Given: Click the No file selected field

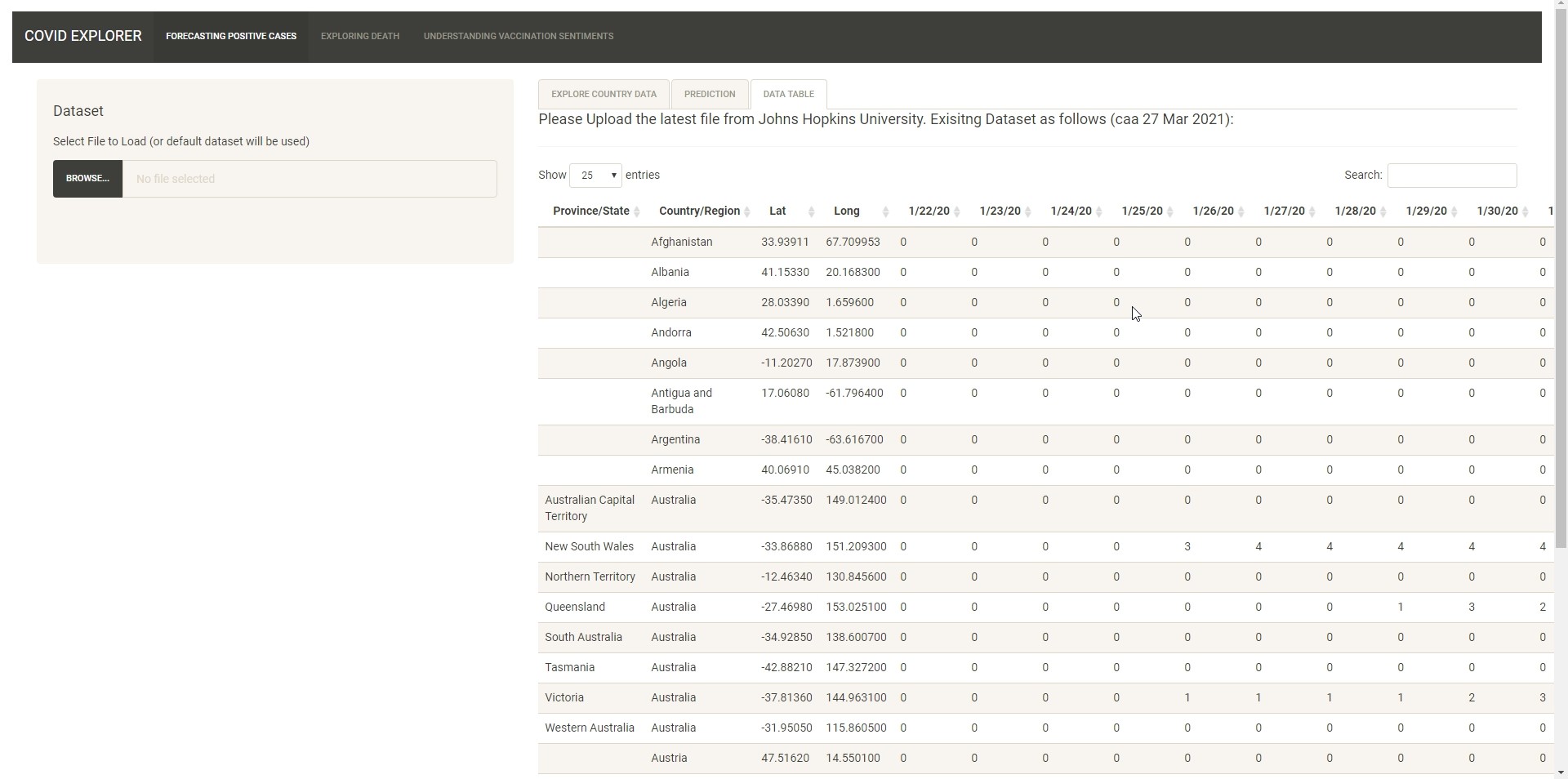Looking at the screenshot, I should click(309, 179).
